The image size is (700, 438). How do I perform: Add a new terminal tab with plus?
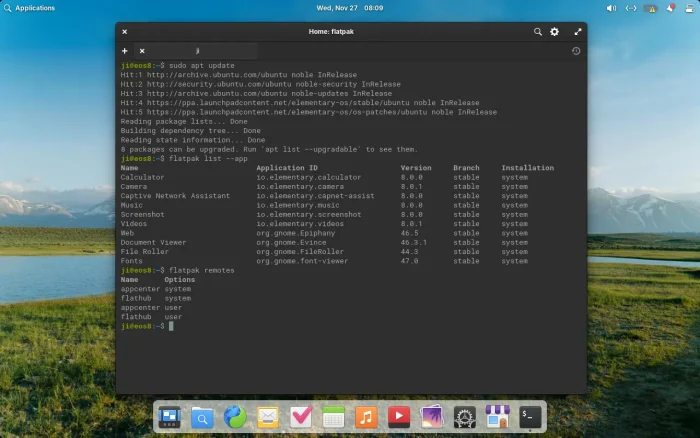pyautogui.click(x=125, y=51)
